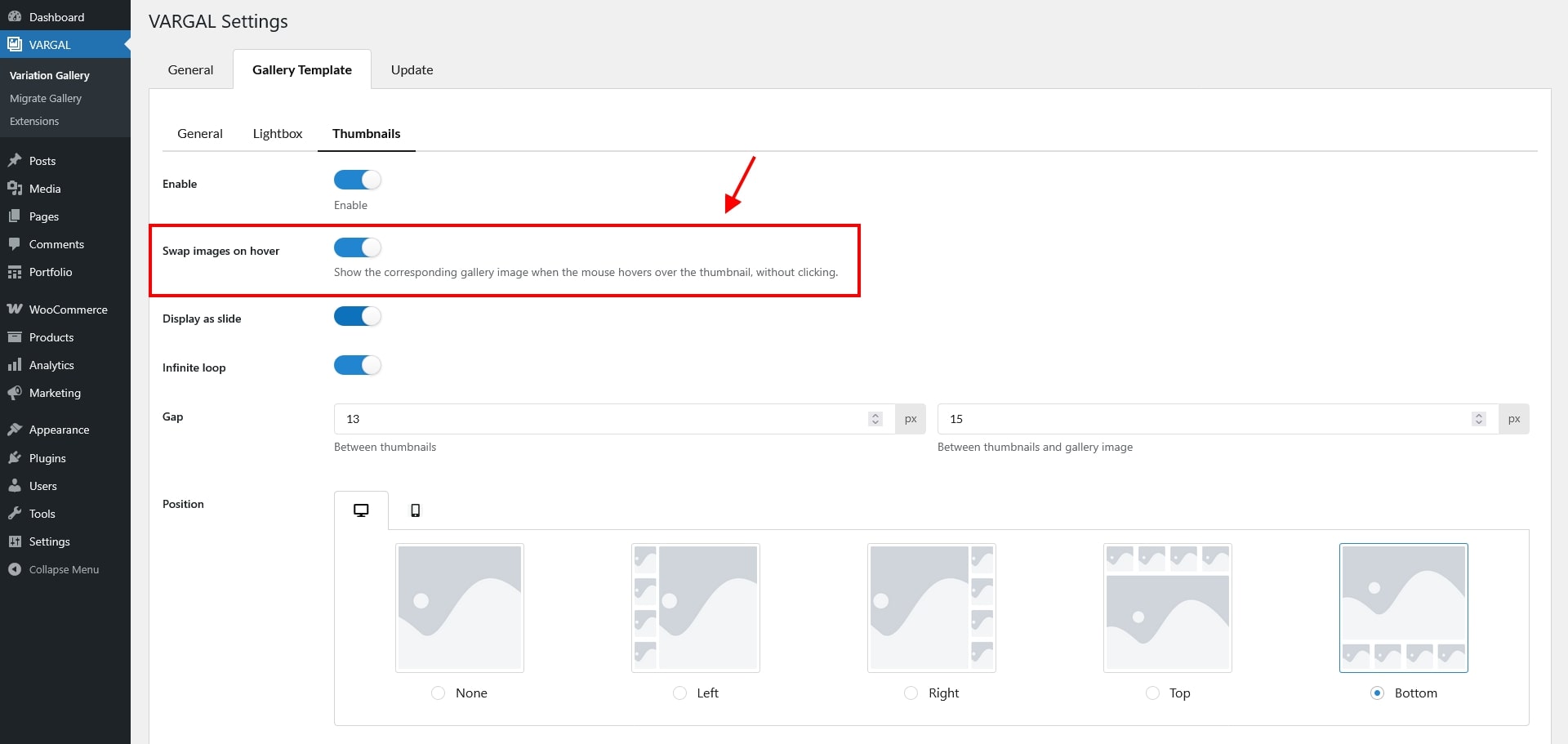Viewport: 1568px width, 744px height.
Task: Open Migrate Gallery submenu link
Action: point(46,98)
